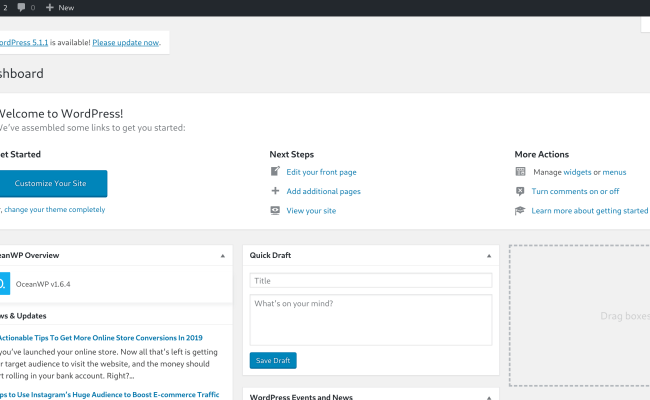Click the view your site monitor icon
The image size is (650, 400).
275,211
